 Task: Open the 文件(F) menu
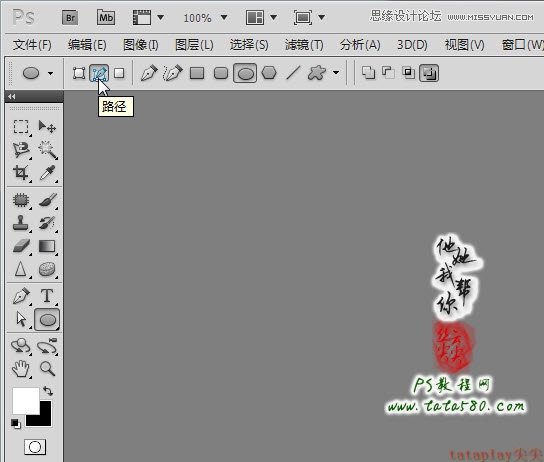click(32, 45)
